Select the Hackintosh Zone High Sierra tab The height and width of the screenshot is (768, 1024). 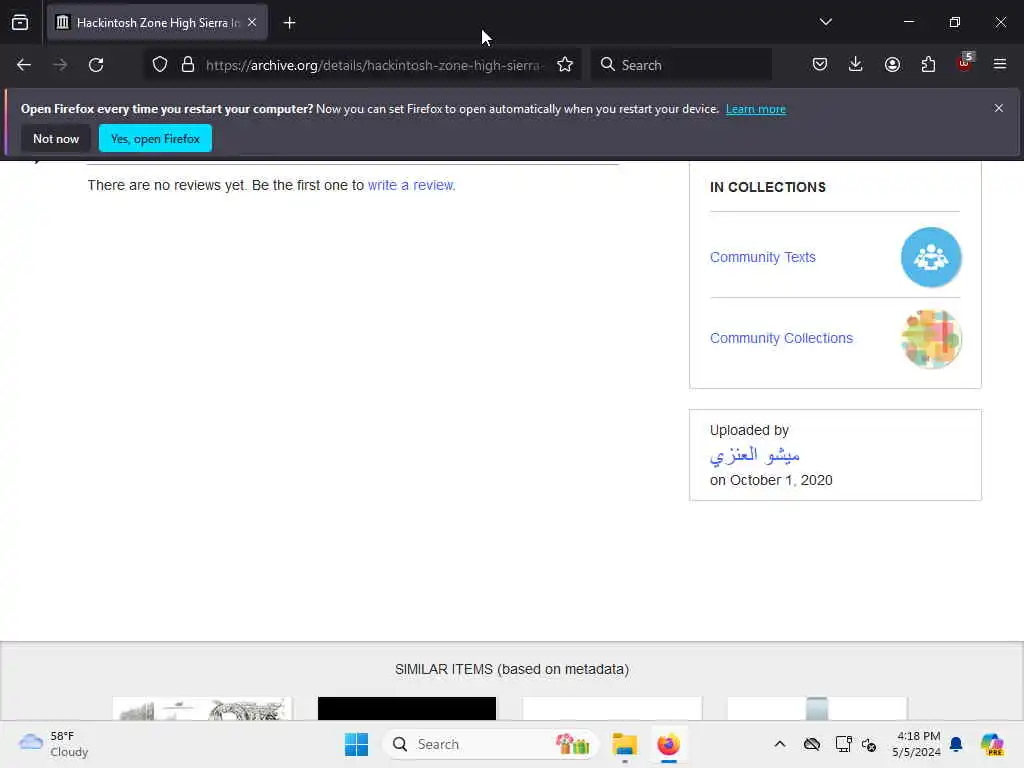(x=157, y=23)
